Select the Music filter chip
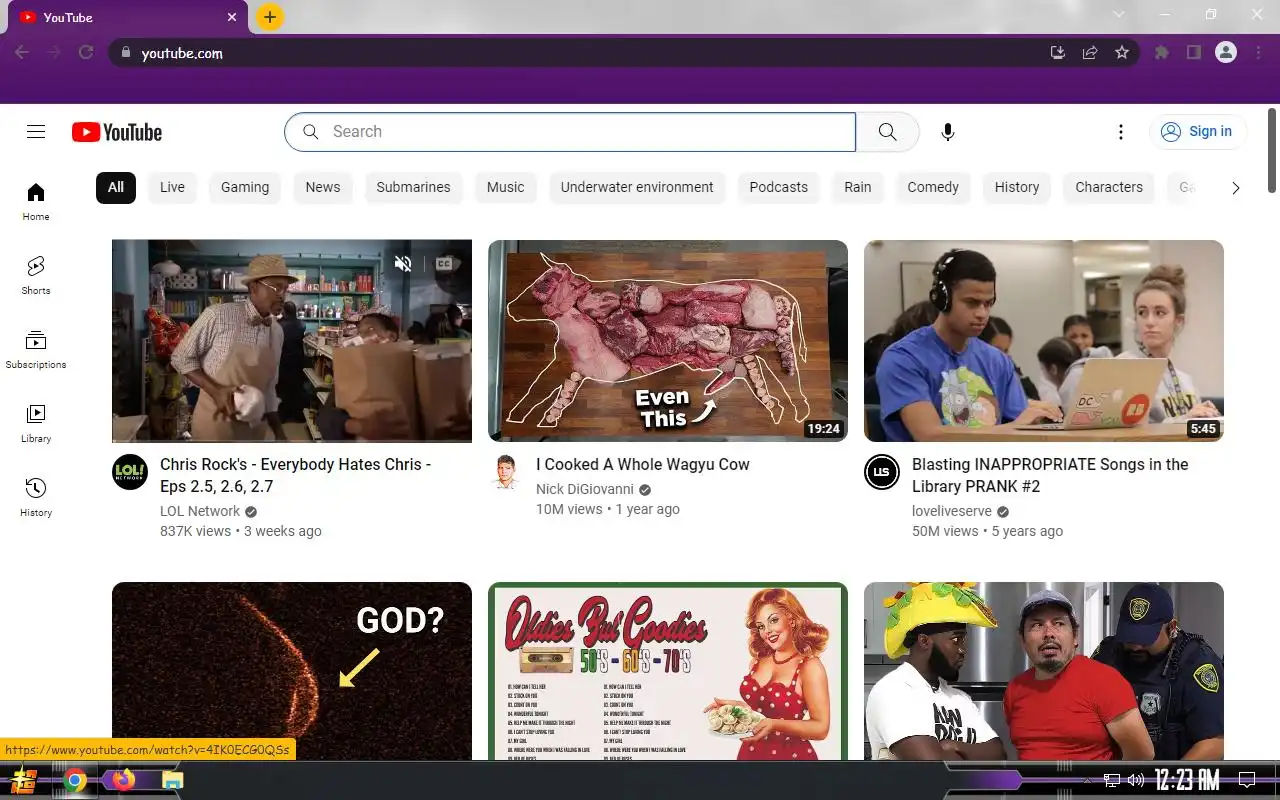 coord(505,187)
